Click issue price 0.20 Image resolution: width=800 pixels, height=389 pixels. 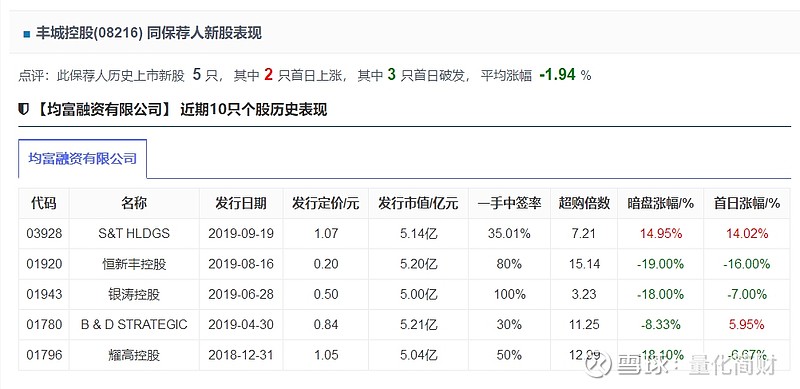coord(326,264)
